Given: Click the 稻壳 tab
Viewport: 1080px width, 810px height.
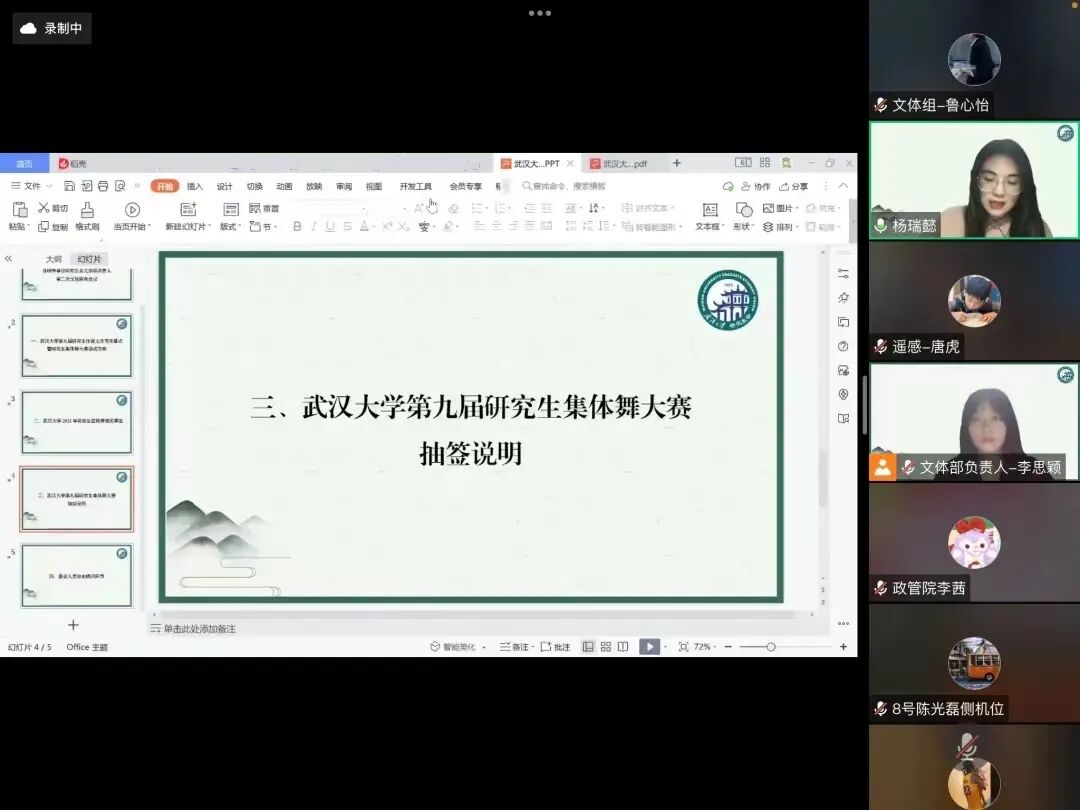Looking at the screenshot, I should [72, 164].
